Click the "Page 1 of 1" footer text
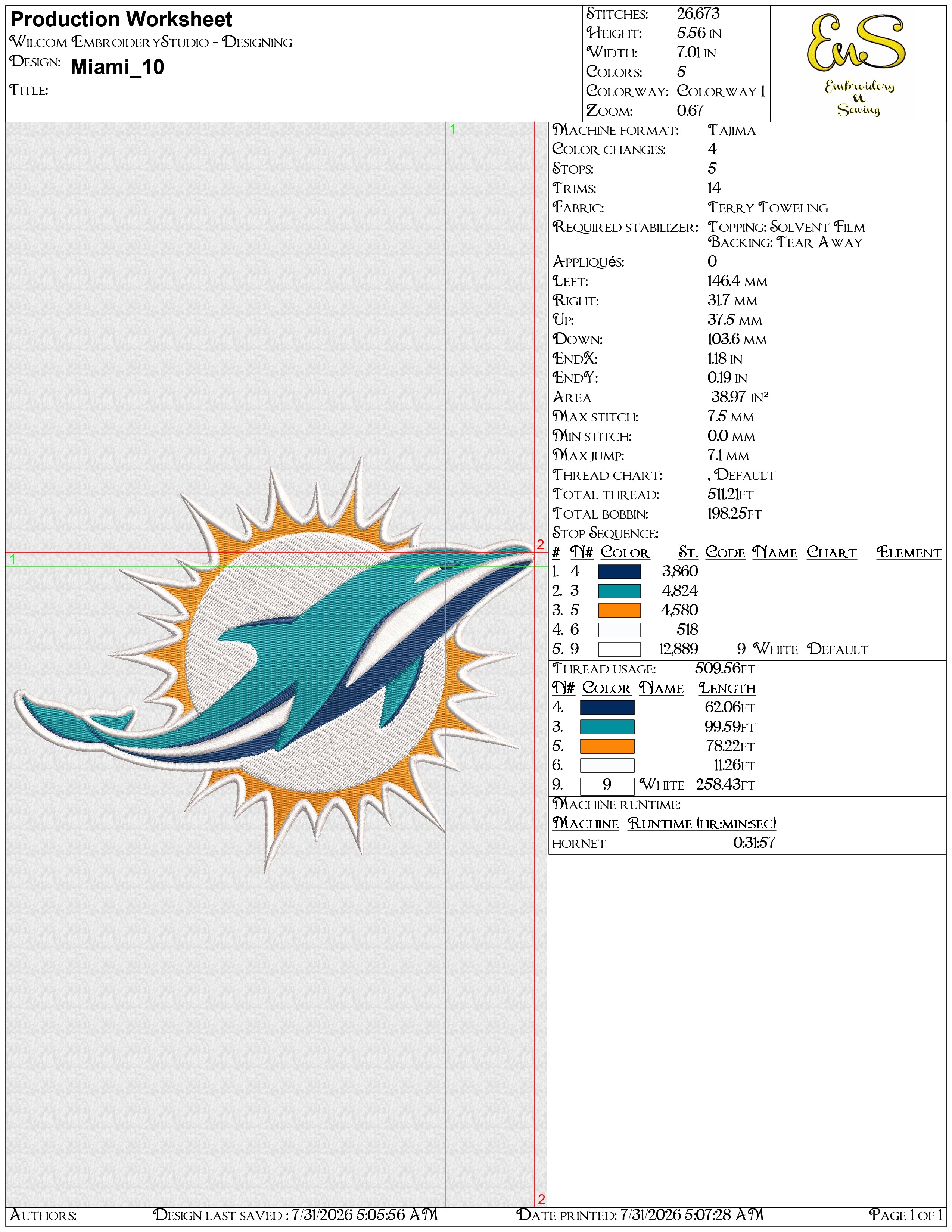Viewport: 952px width, 1232px height. pyautogui.click(x=906, y=1214)
